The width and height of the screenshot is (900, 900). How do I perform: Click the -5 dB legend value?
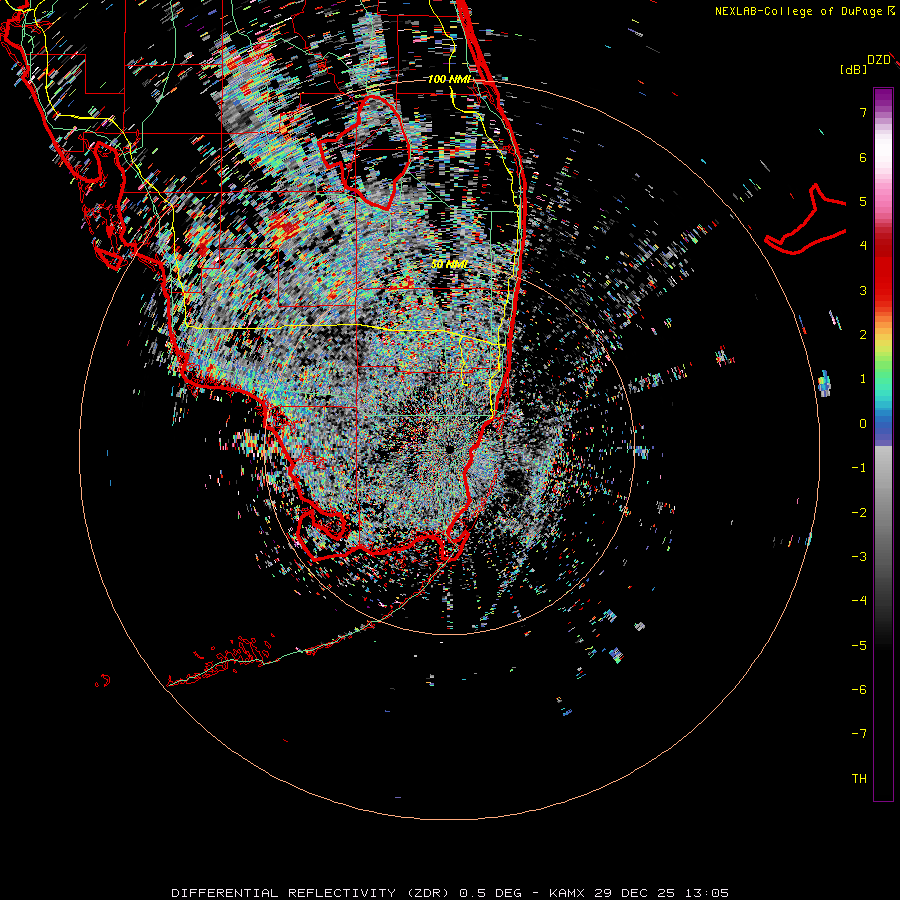[859, 646]
